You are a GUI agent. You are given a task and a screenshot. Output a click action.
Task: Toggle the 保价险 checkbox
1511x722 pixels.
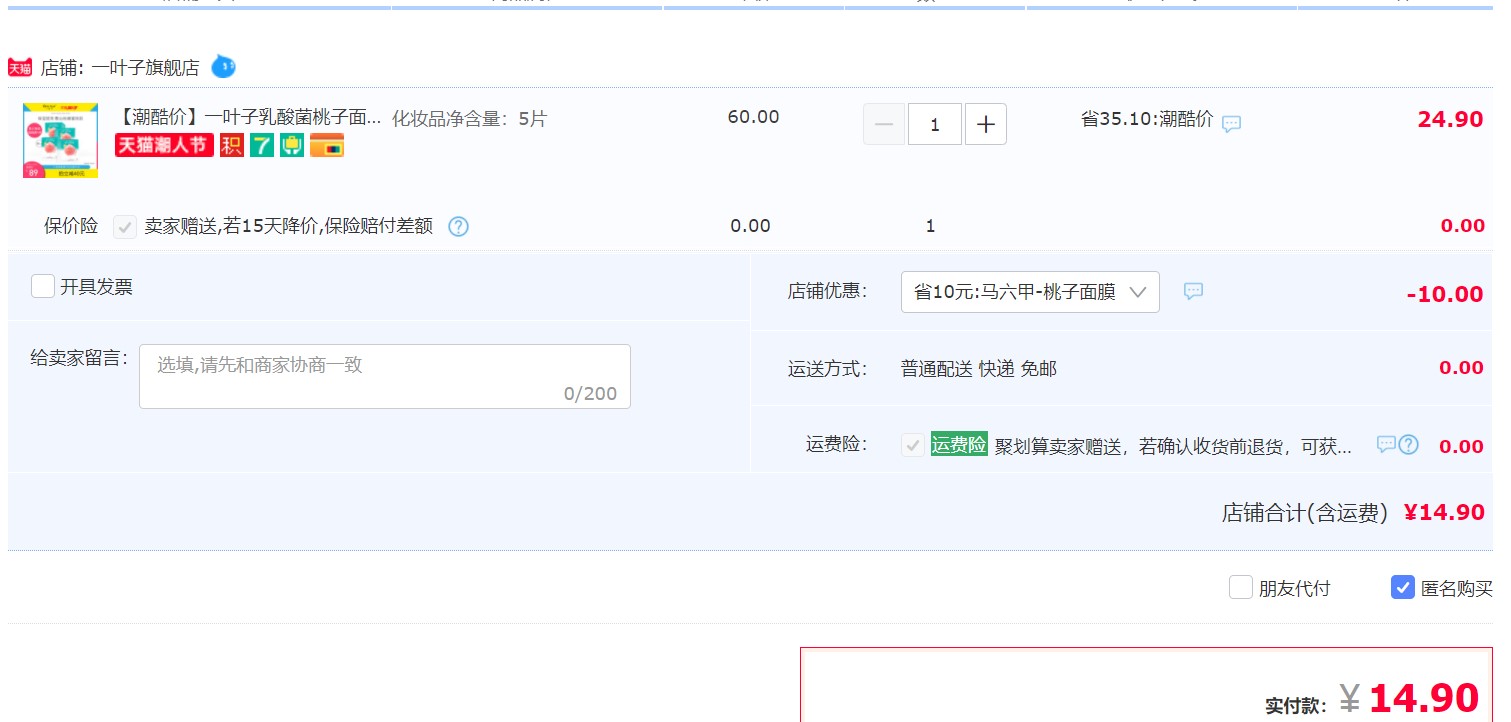click(125, 227)
